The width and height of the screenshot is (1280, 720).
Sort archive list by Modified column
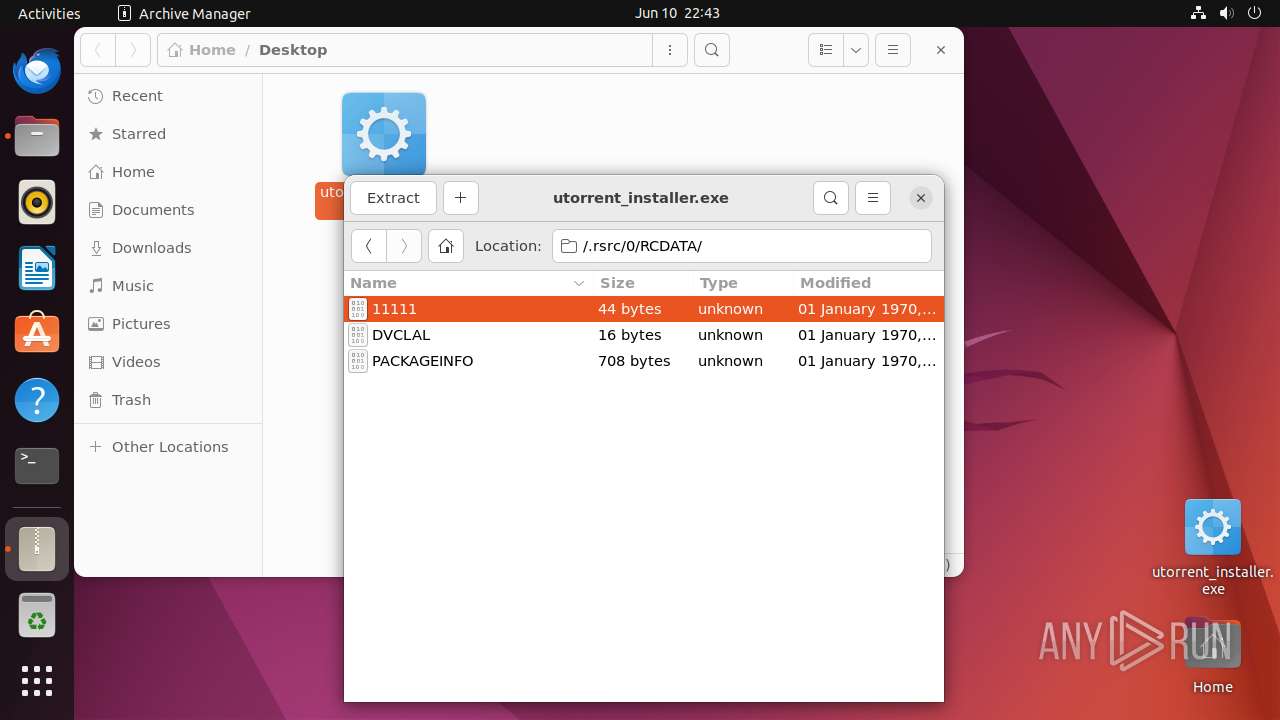point(868,283)
